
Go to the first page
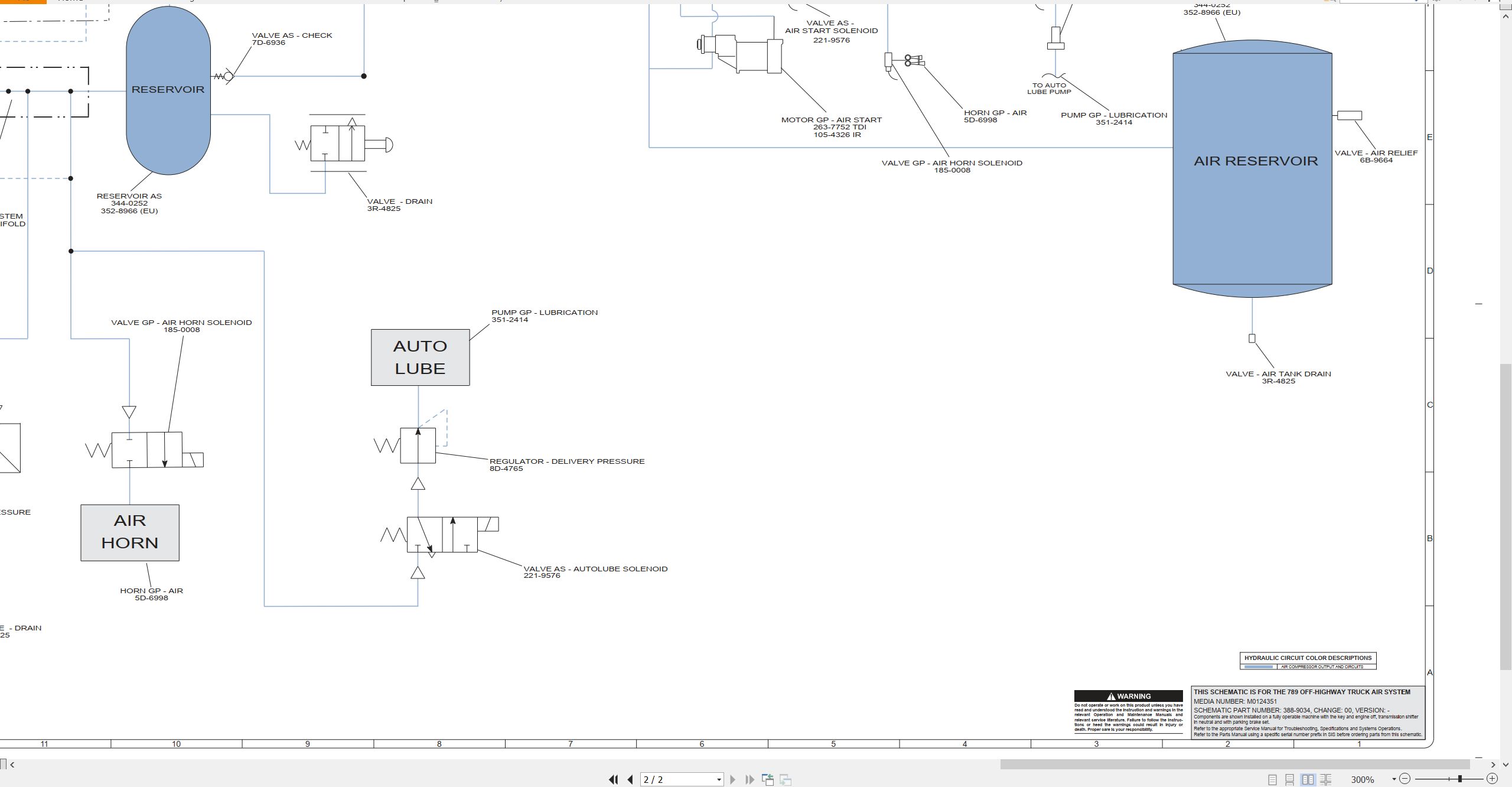point(613,779)
